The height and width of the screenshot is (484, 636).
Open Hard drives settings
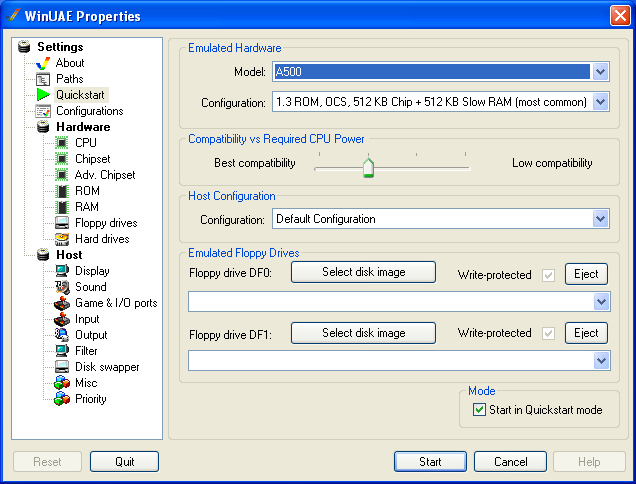pyautogui.click(x=102, y=239)
